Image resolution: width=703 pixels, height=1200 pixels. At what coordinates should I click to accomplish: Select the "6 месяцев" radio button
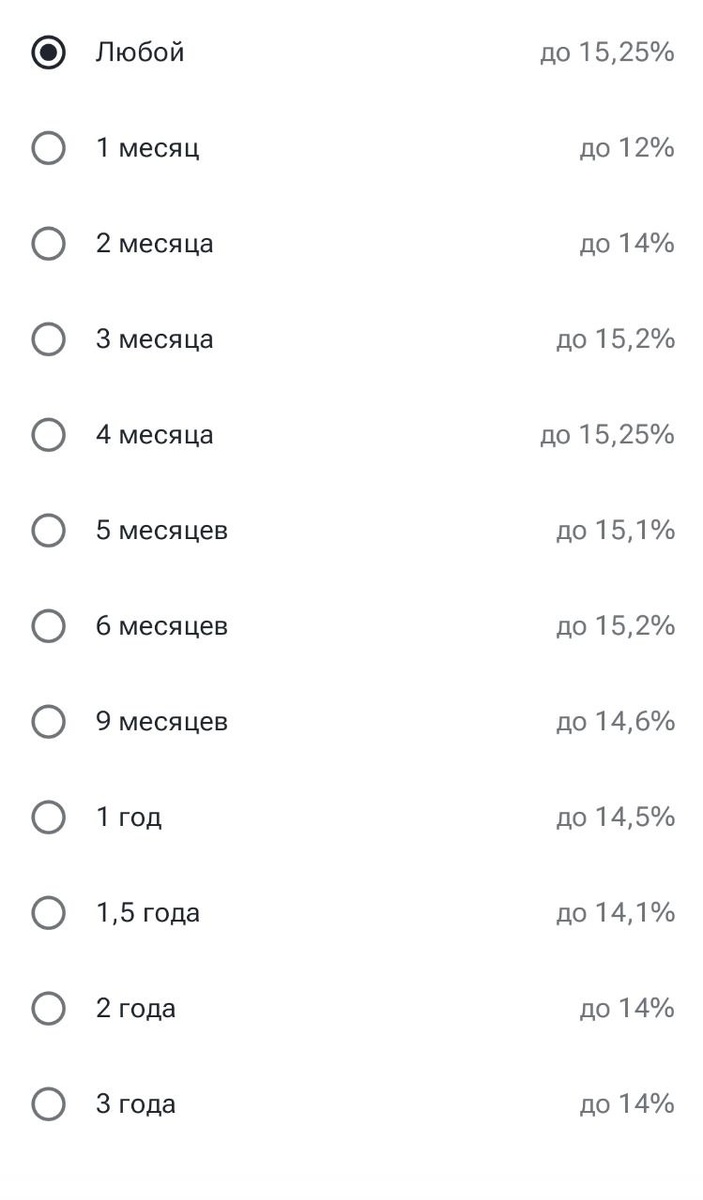pyautogui.click(x=48, y=626)
